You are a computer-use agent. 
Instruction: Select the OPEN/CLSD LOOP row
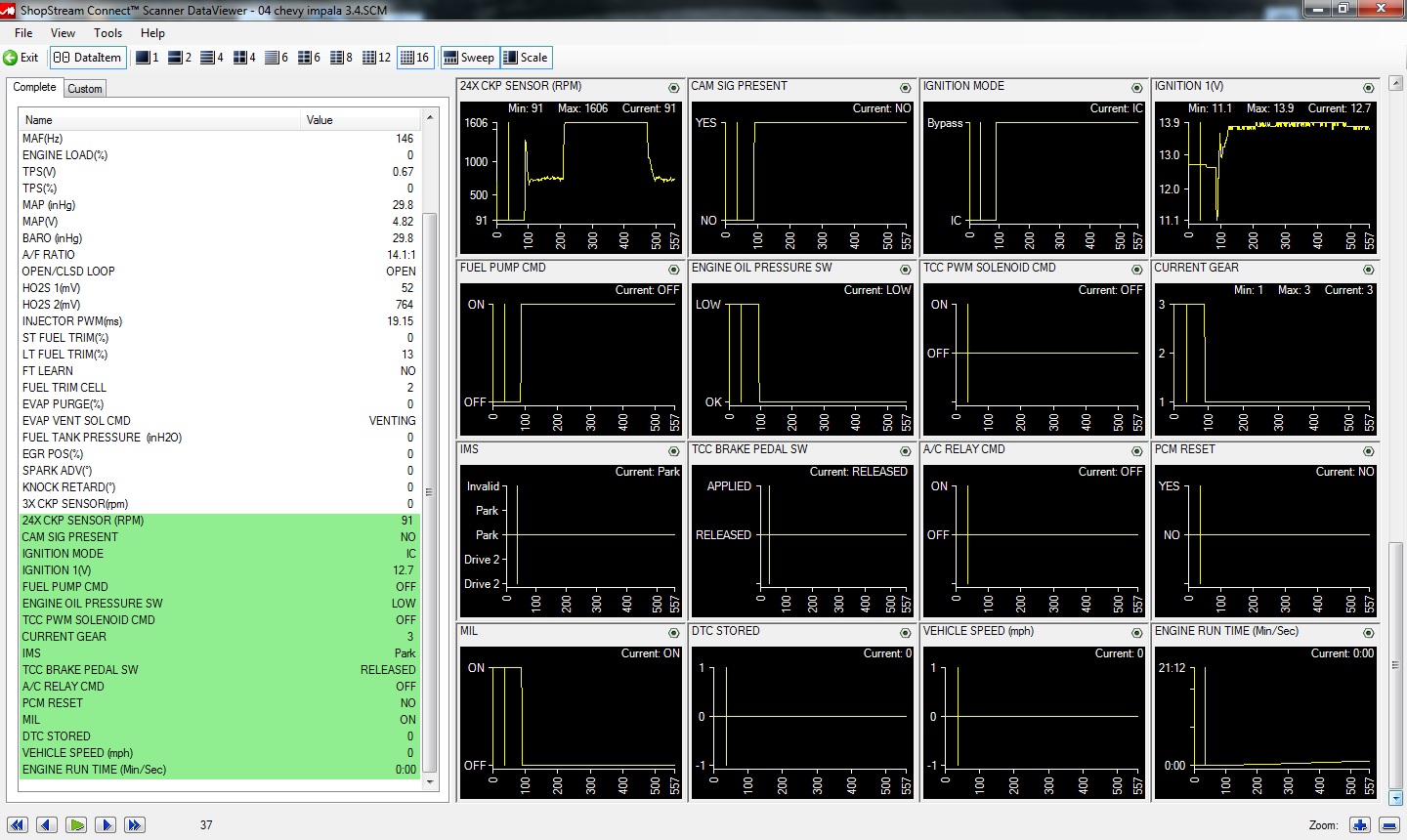tap(220, 272)
